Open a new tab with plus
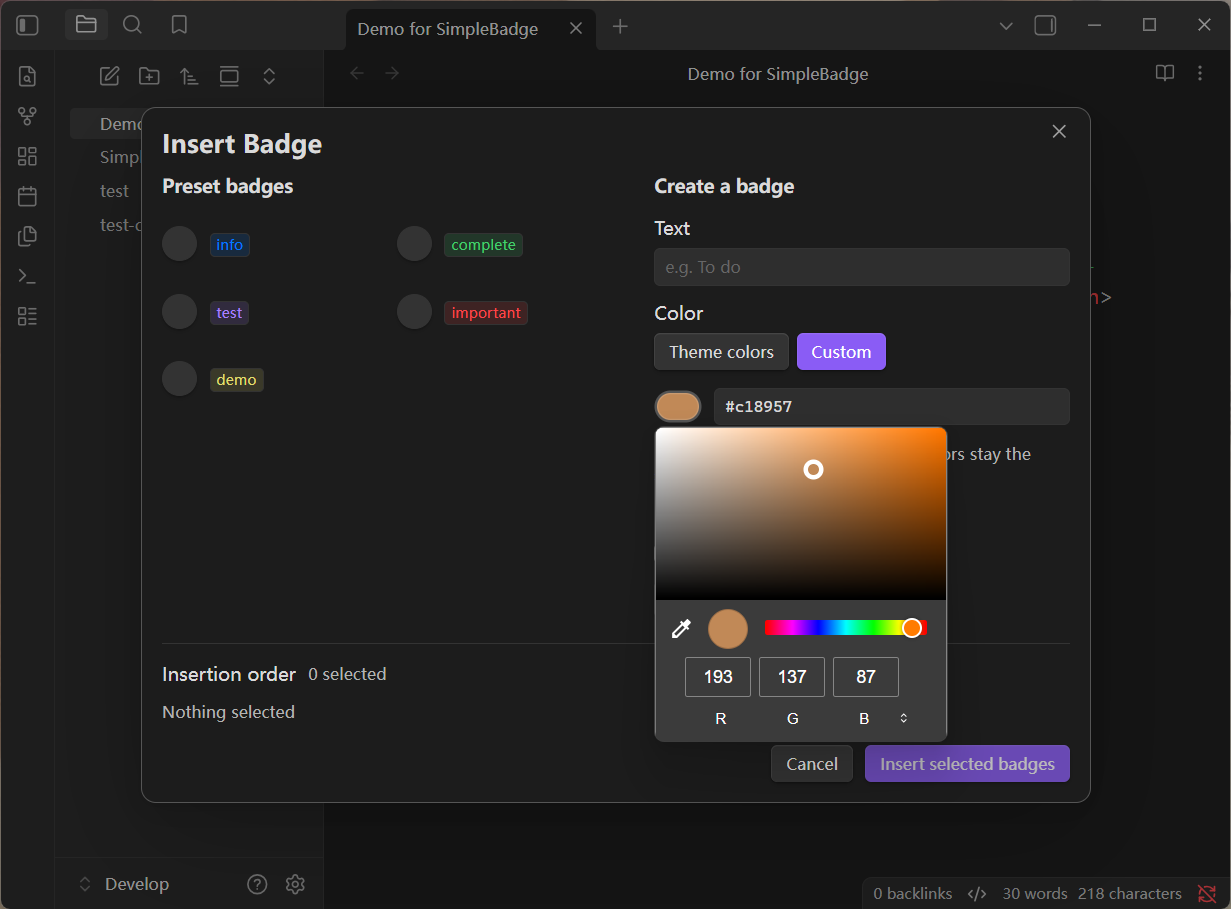The image size is (1231, 909). (620, 26)
